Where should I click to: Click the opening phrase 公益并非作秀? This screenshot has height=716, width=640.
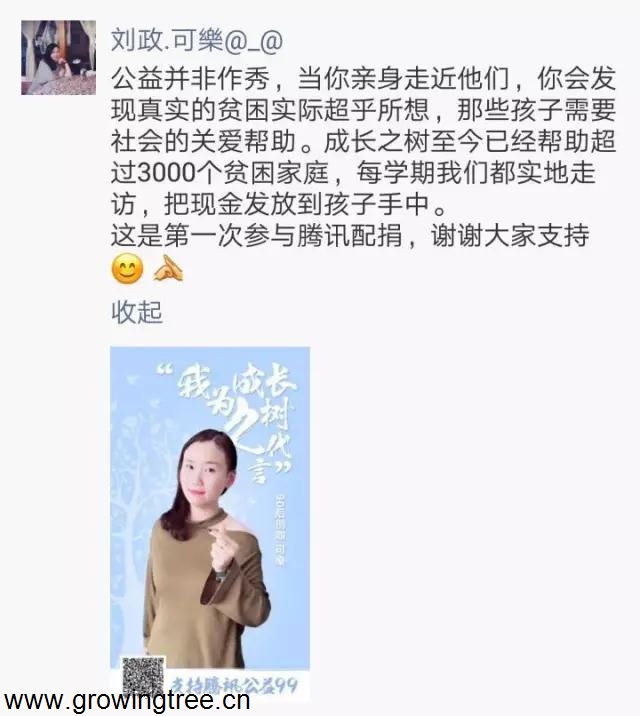[x=190, y=79]
